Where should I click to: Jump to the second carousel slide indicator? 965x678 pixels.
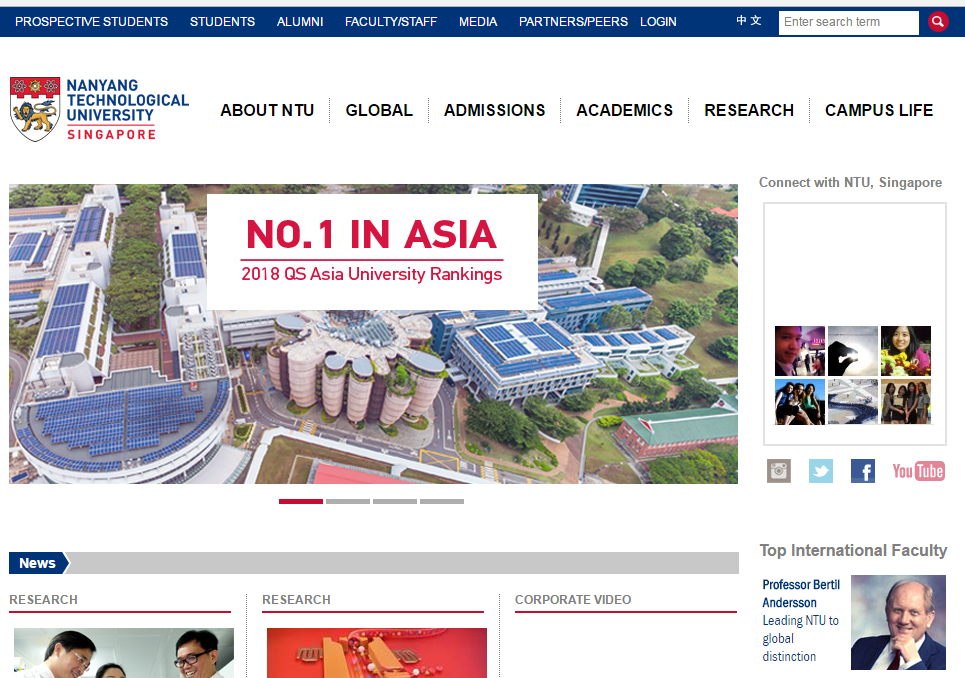[348, 501]
